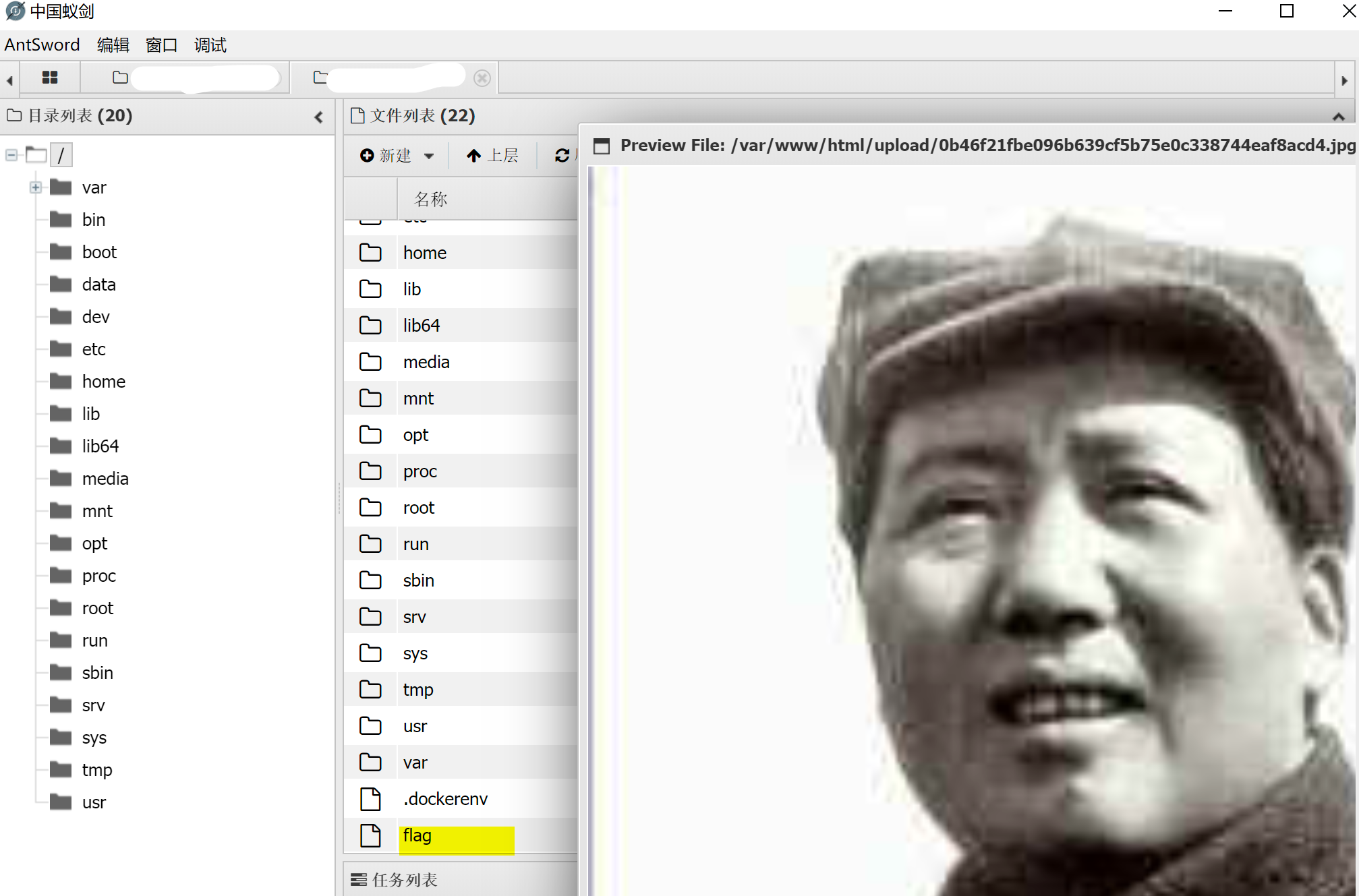The width and height of the screenshot is (1359, 896).
Task: Select lib row in file list
Action: pyautogui.click(x=461, y=289)
